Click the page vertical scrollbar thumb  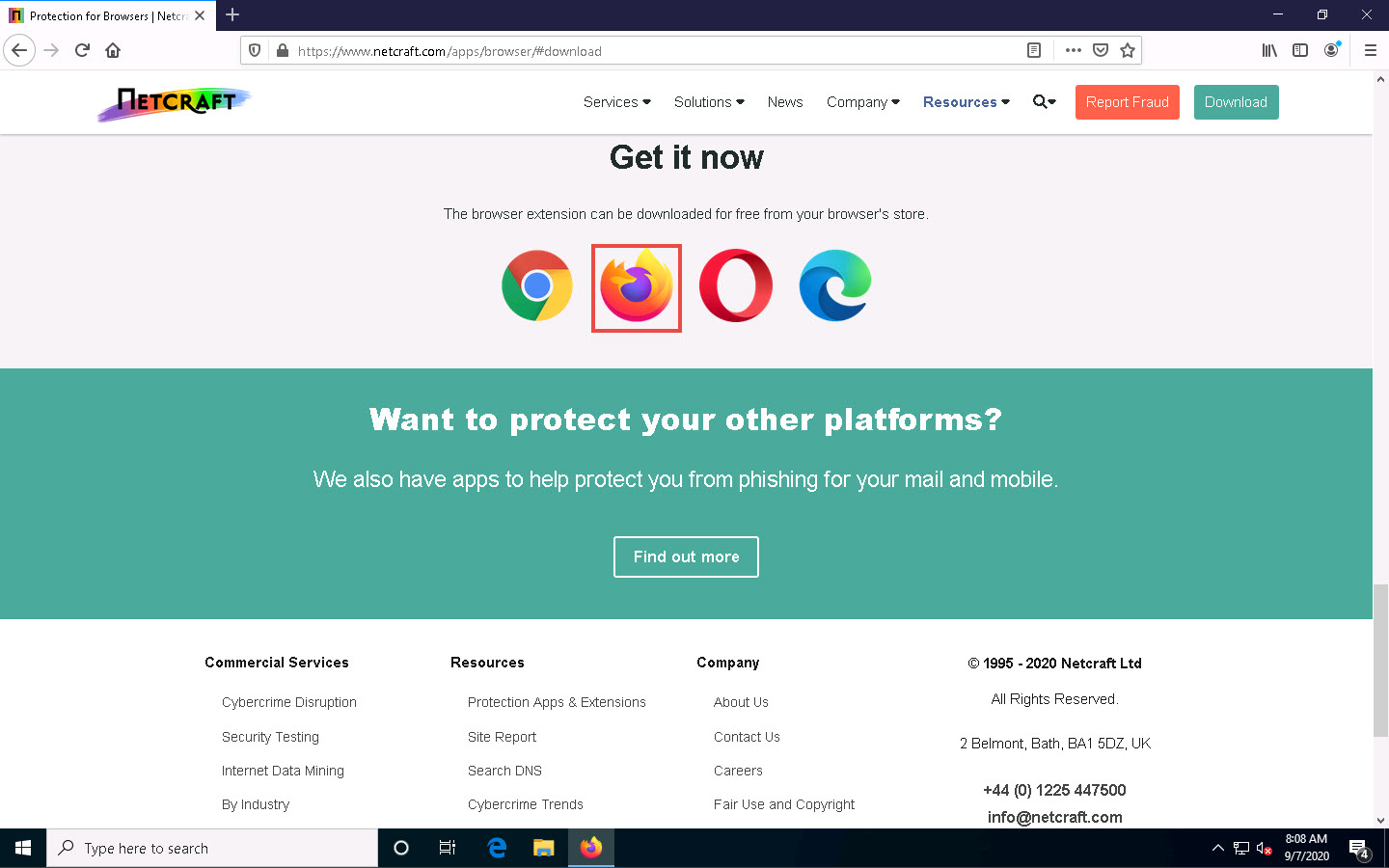point(1380,660)
